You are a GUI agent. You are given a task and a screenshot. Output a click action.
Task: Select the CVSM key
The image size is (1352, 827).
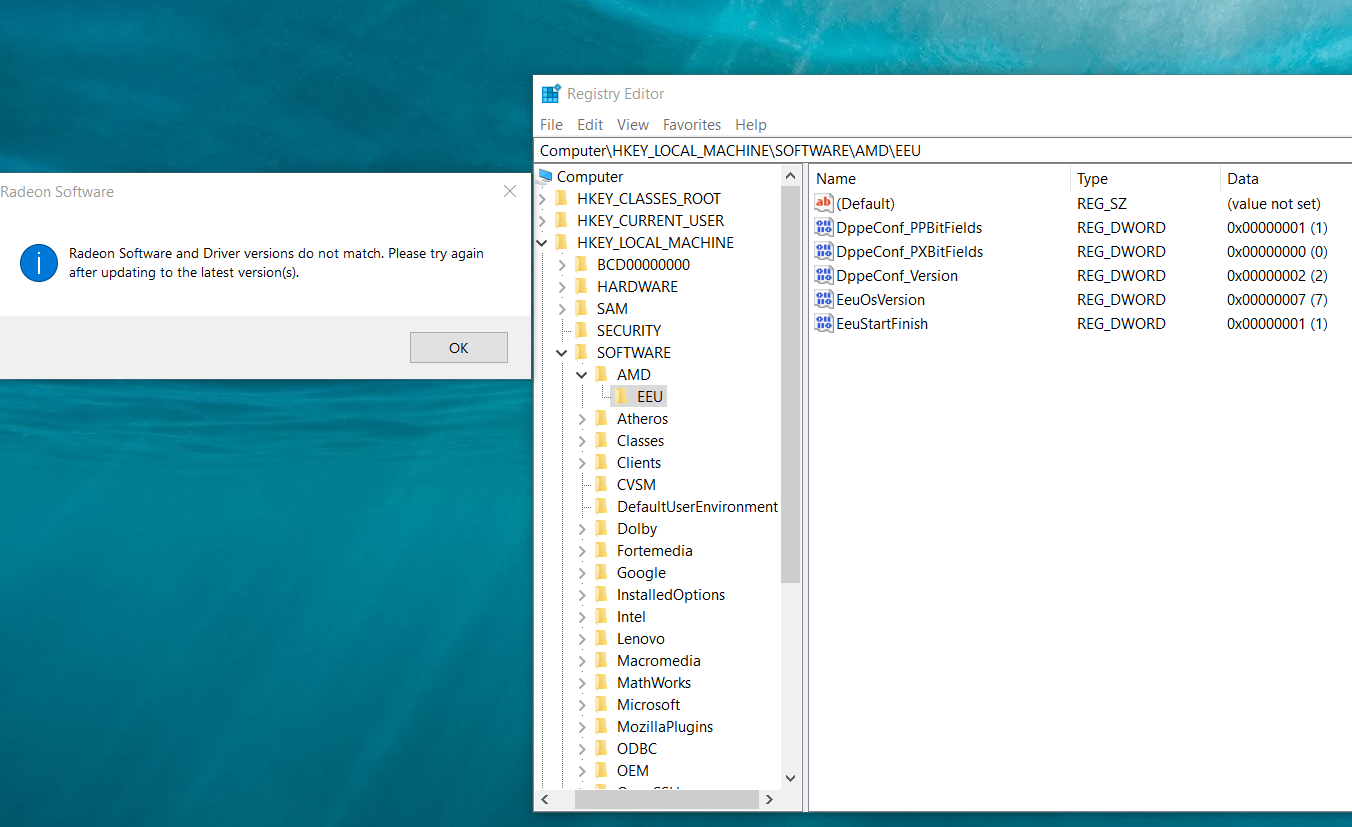click(636, 484)
